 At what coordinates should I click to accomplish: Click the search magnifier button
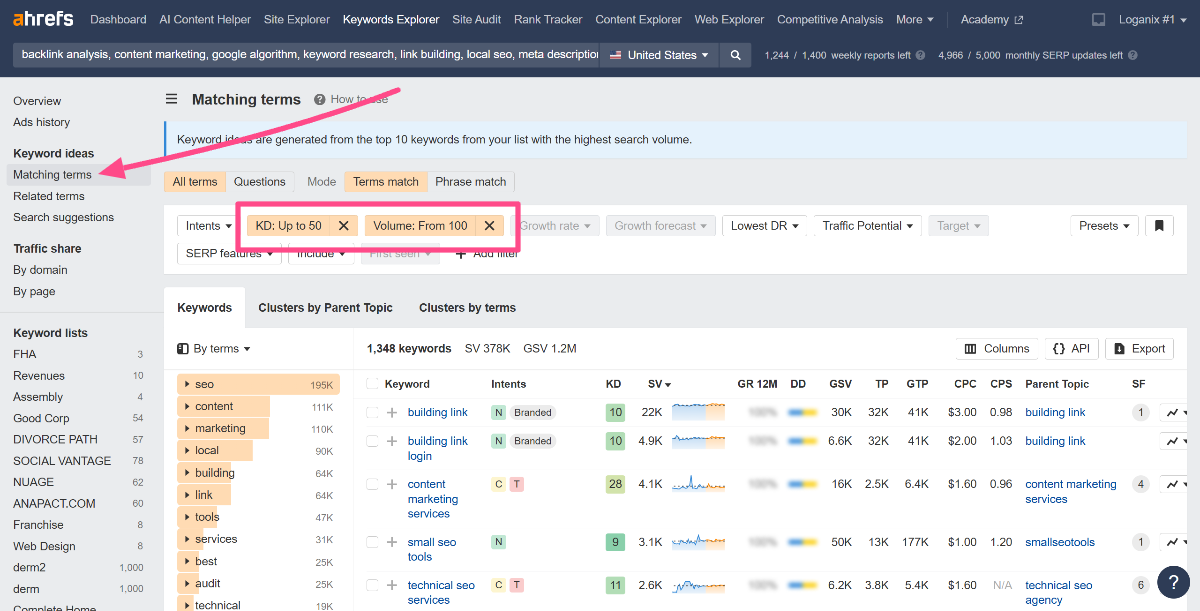pyautogui.click(x=736, y=55)
